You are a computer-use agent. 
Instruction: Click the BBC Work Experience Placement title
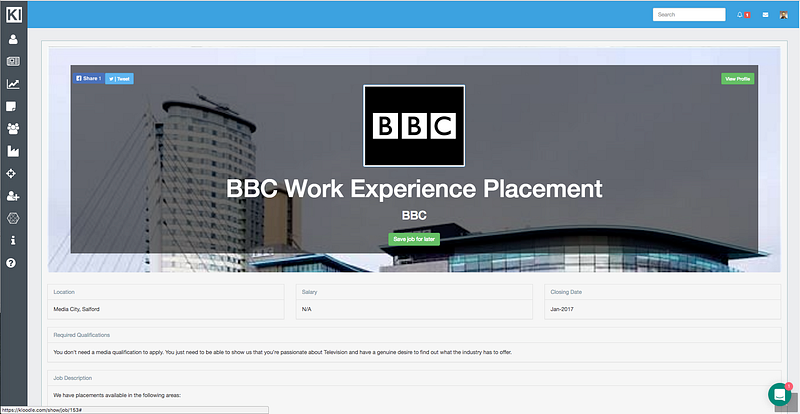tap(414, 189)
